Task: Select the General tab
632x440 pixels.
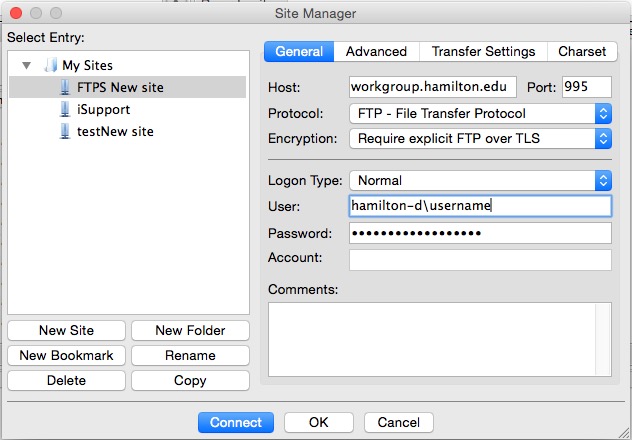Action: 299,52
